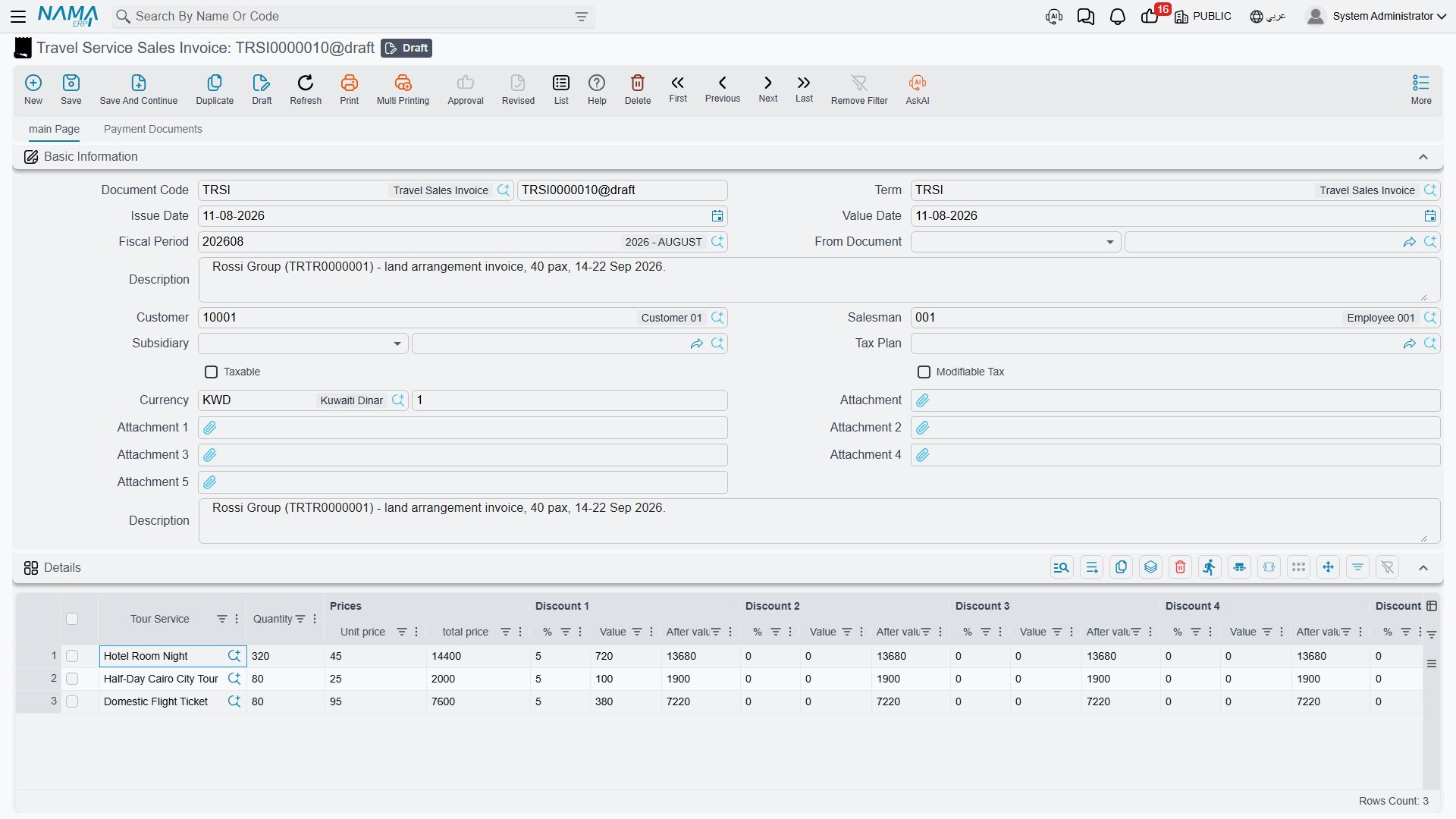Select the Half-Day Cairo City Tour checkbox
Viewport: 1456px width, 819px height.
tap(72, 679)
